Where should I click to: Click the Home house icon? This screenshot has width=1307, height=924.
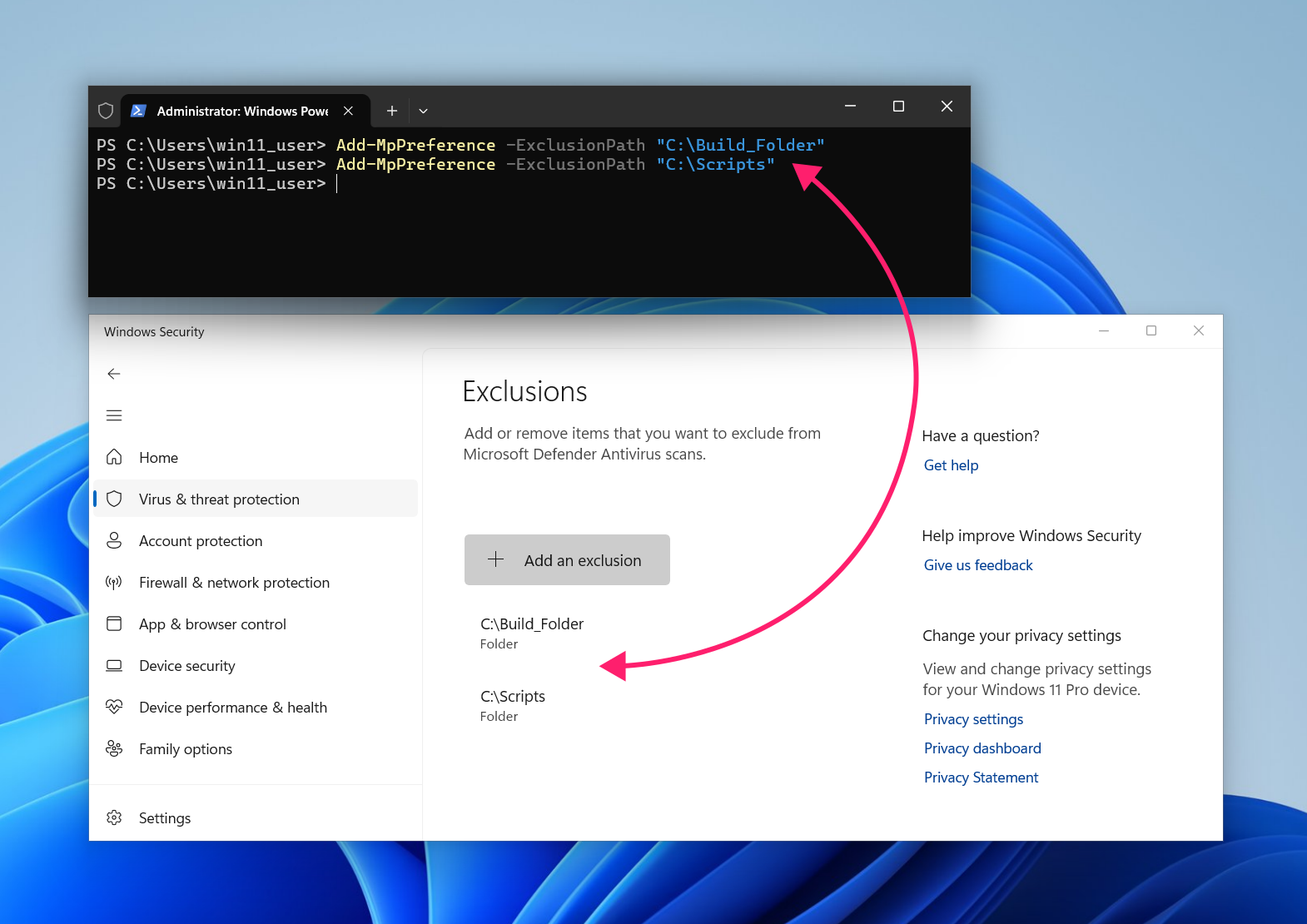click(x=114, y=457)
